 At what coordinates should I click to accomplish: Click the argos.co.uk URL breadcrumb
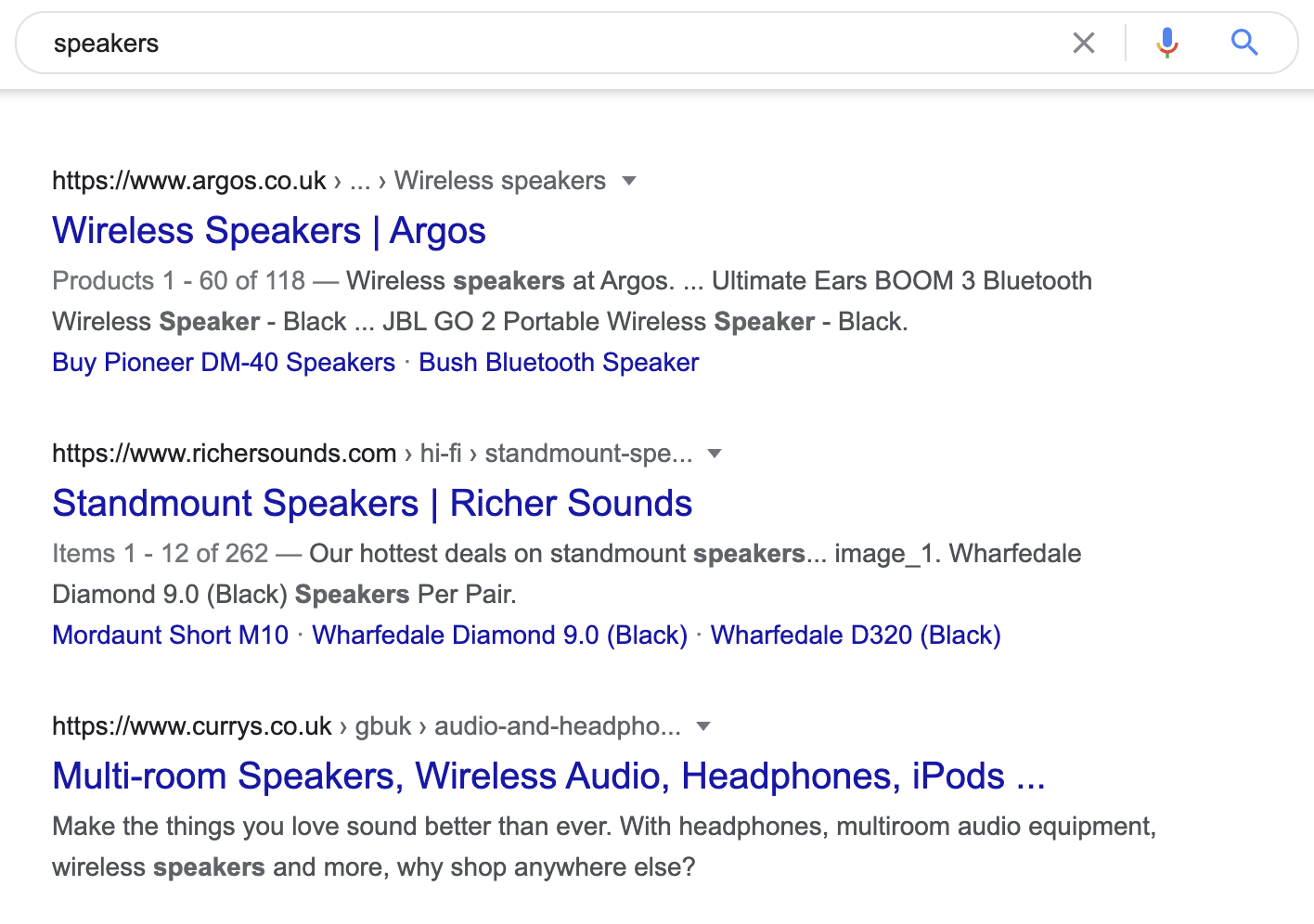(189, 181)
